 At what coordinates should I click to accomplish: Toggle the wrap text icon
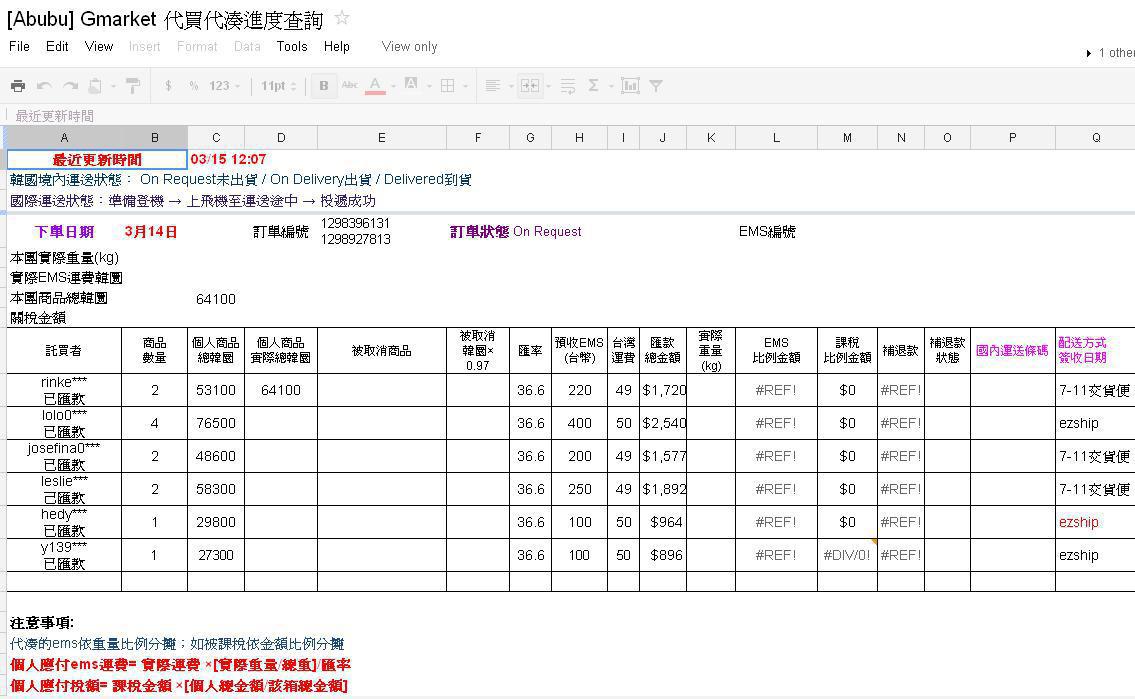click(568, 86)
